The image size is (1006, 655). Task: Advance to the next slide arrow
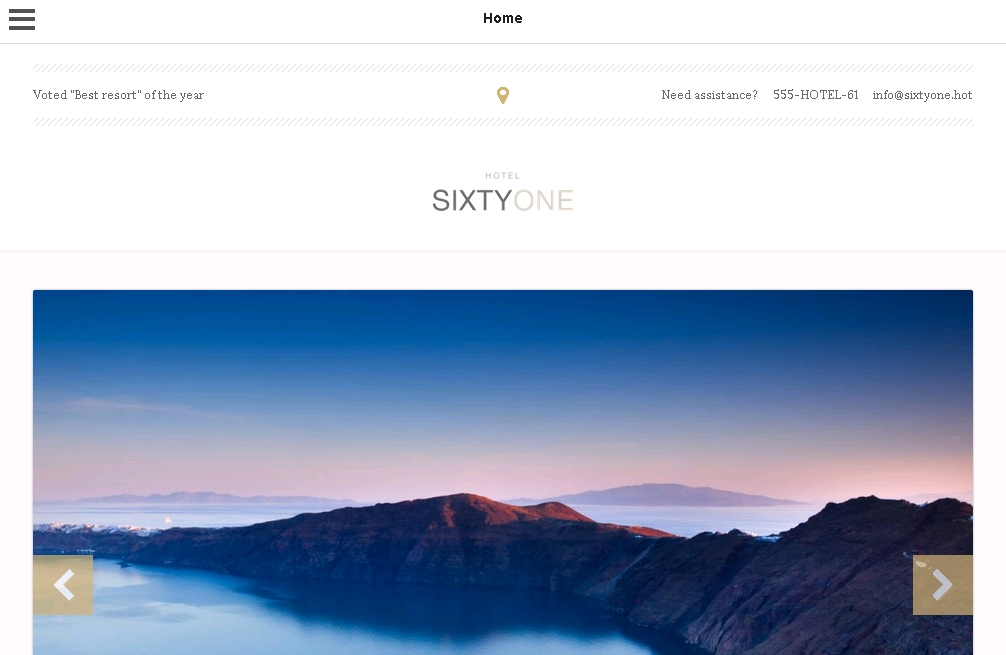click(942, 585)
